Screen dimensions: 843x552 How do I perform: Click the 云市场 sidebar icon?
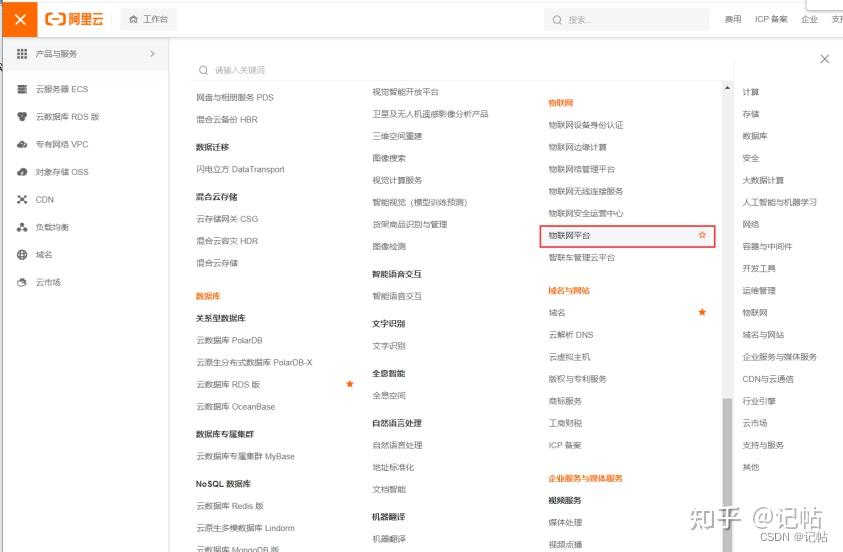pyautogui.click(x=22, y=282)
